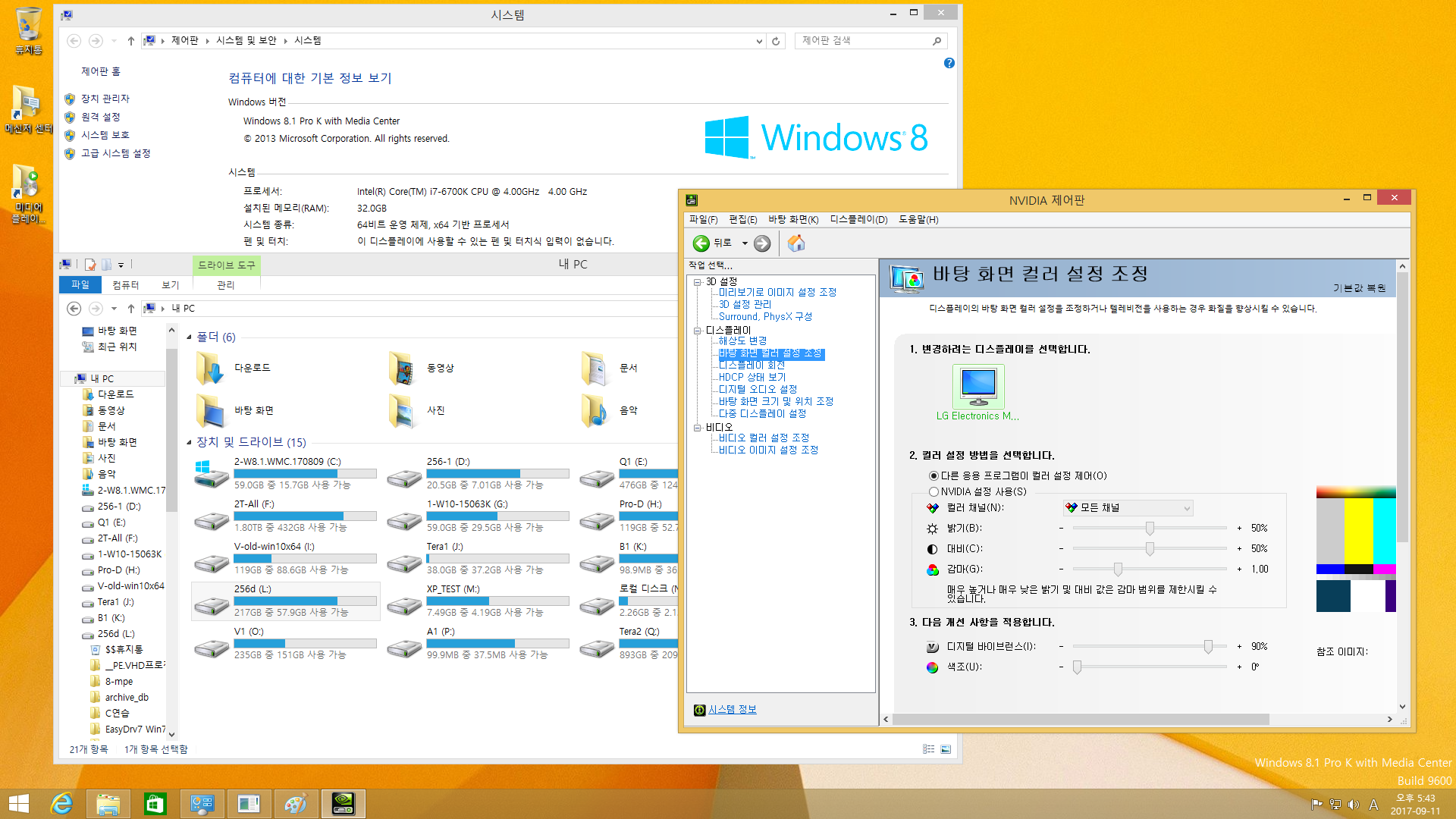Image resolution: width=1456 pixels, height=819 pixels.
Task: Open 고급 시스템 설정 link
Action: click(116, 154)
